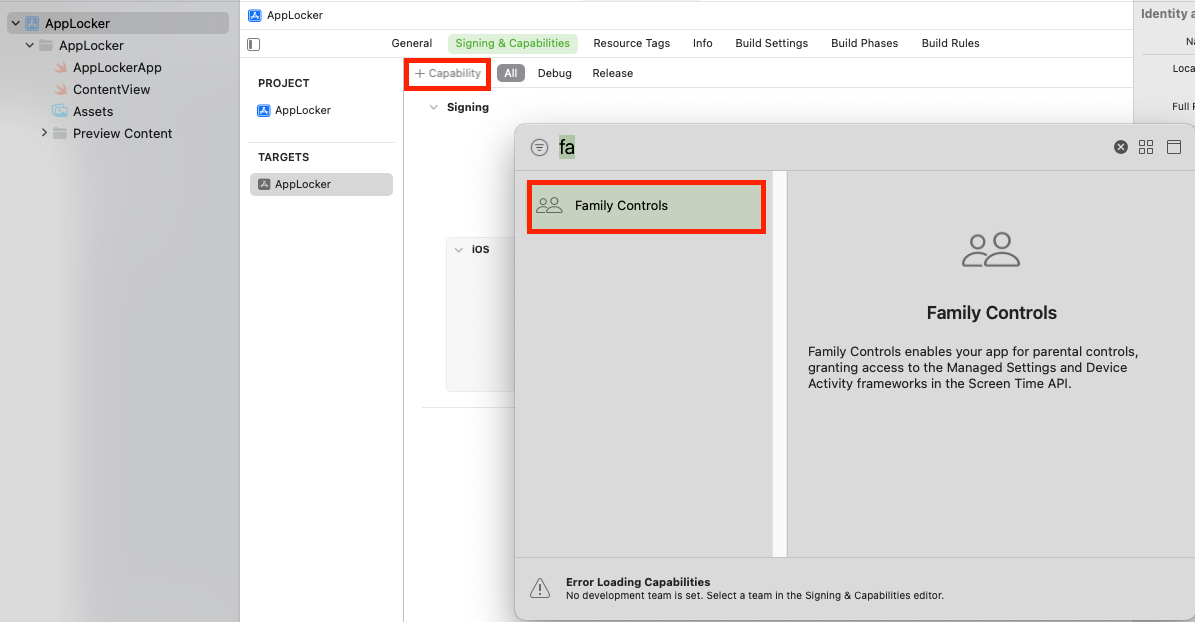Click the capability list scrollbar
This screenshot has width=1195, height=622.
(x=780, y=364)
